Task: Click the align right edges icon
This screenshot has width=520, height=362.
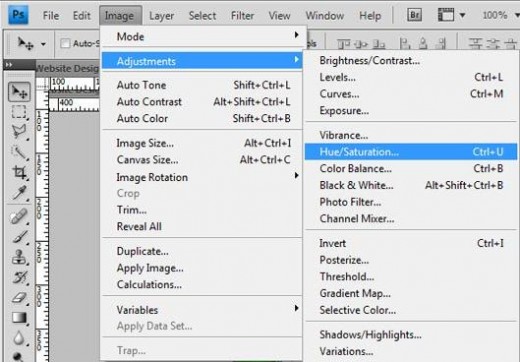Action: pos(441,44)
